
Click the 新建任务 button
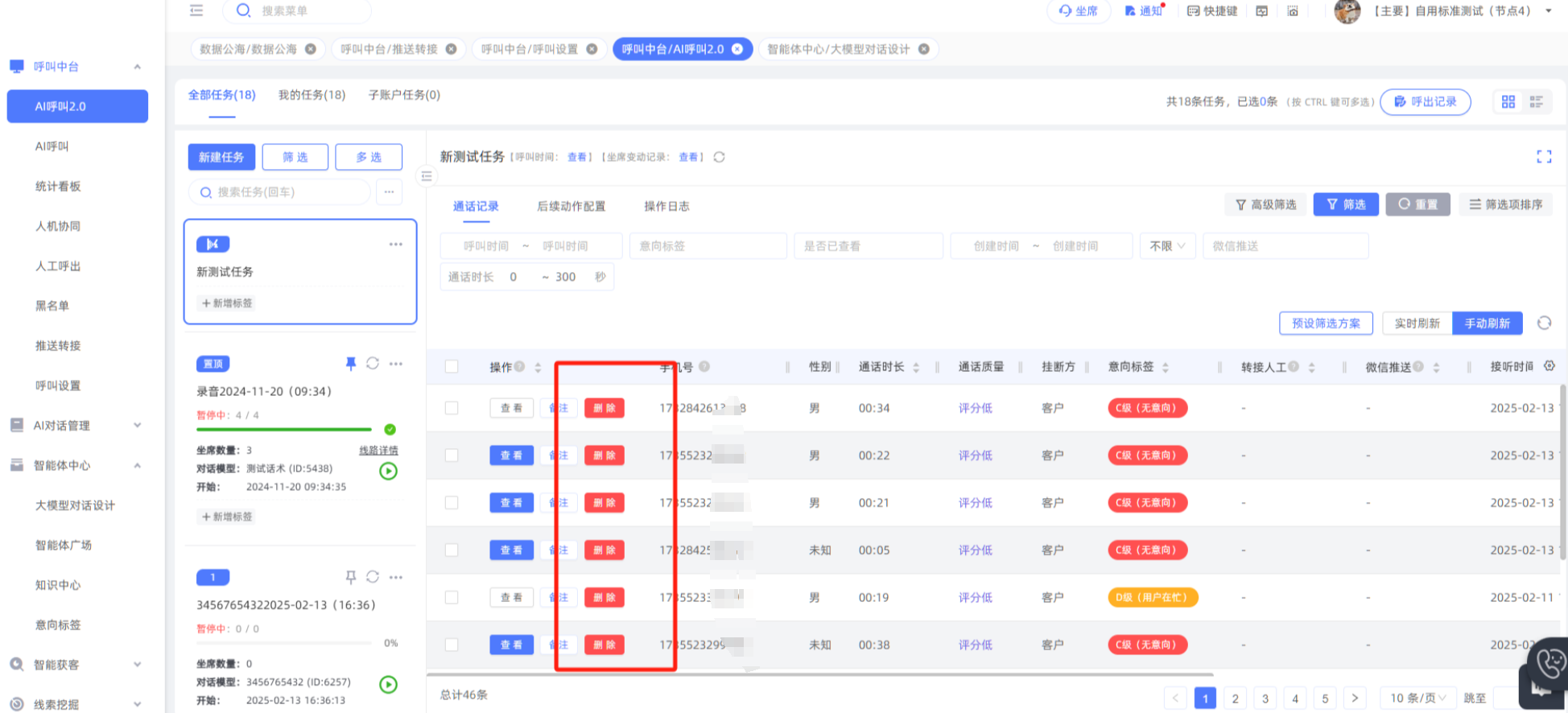(x=221, y=158)
